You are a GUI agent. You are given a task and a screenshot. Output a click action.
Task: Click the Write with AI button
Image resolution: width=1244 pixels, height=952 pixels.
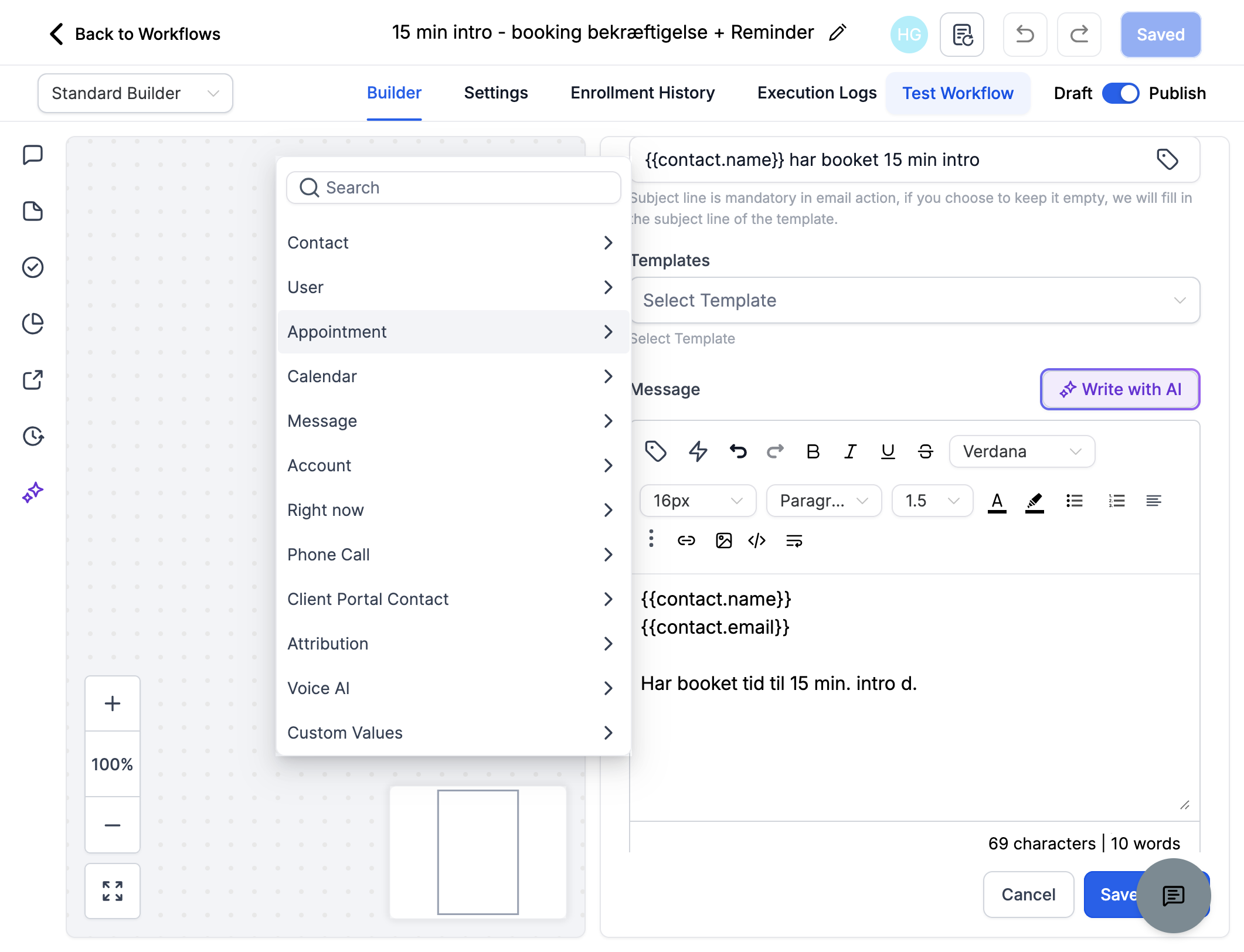pos(1120,389)
